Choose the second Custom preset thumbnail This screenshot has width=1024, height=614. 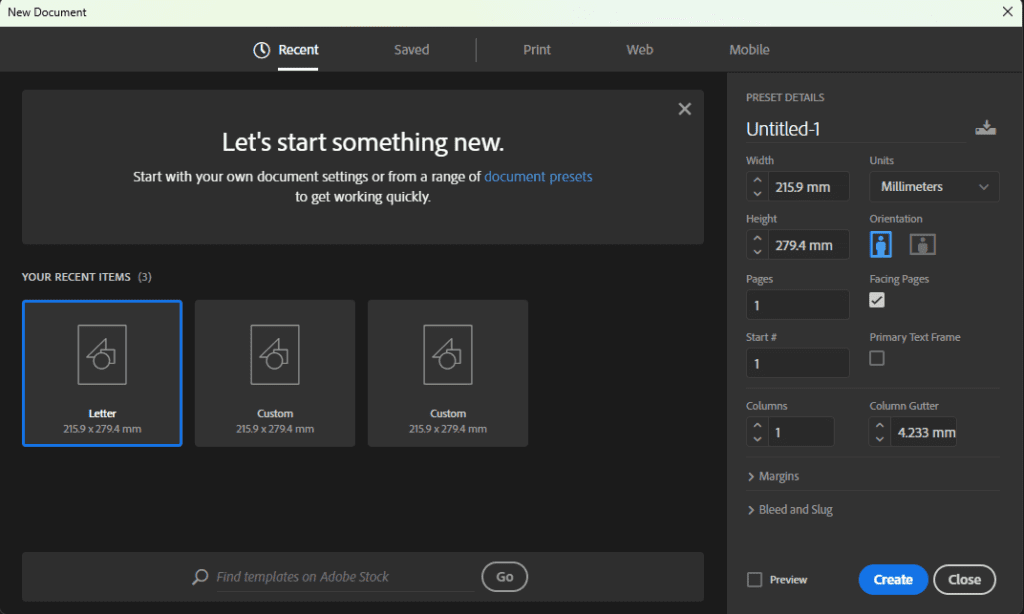tap(448, 373)
